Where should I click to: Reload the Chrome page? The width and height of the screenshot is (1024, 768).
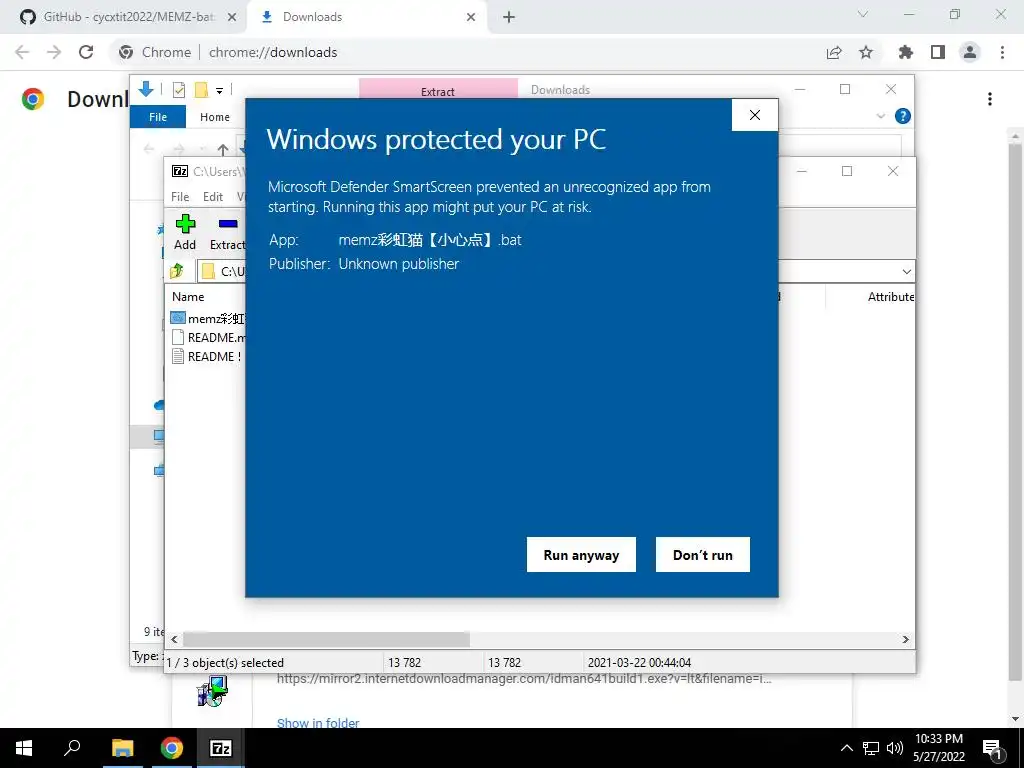pyautogui.click(x=86, y=52)
